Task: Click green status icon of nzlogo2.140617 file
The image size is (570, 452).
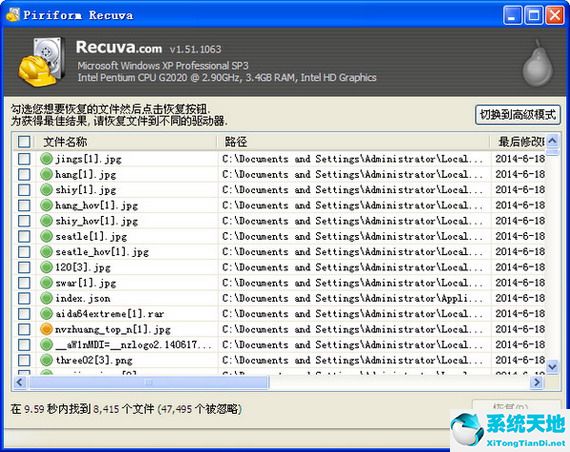Action: pyautogui.click(x=47, y=345)
